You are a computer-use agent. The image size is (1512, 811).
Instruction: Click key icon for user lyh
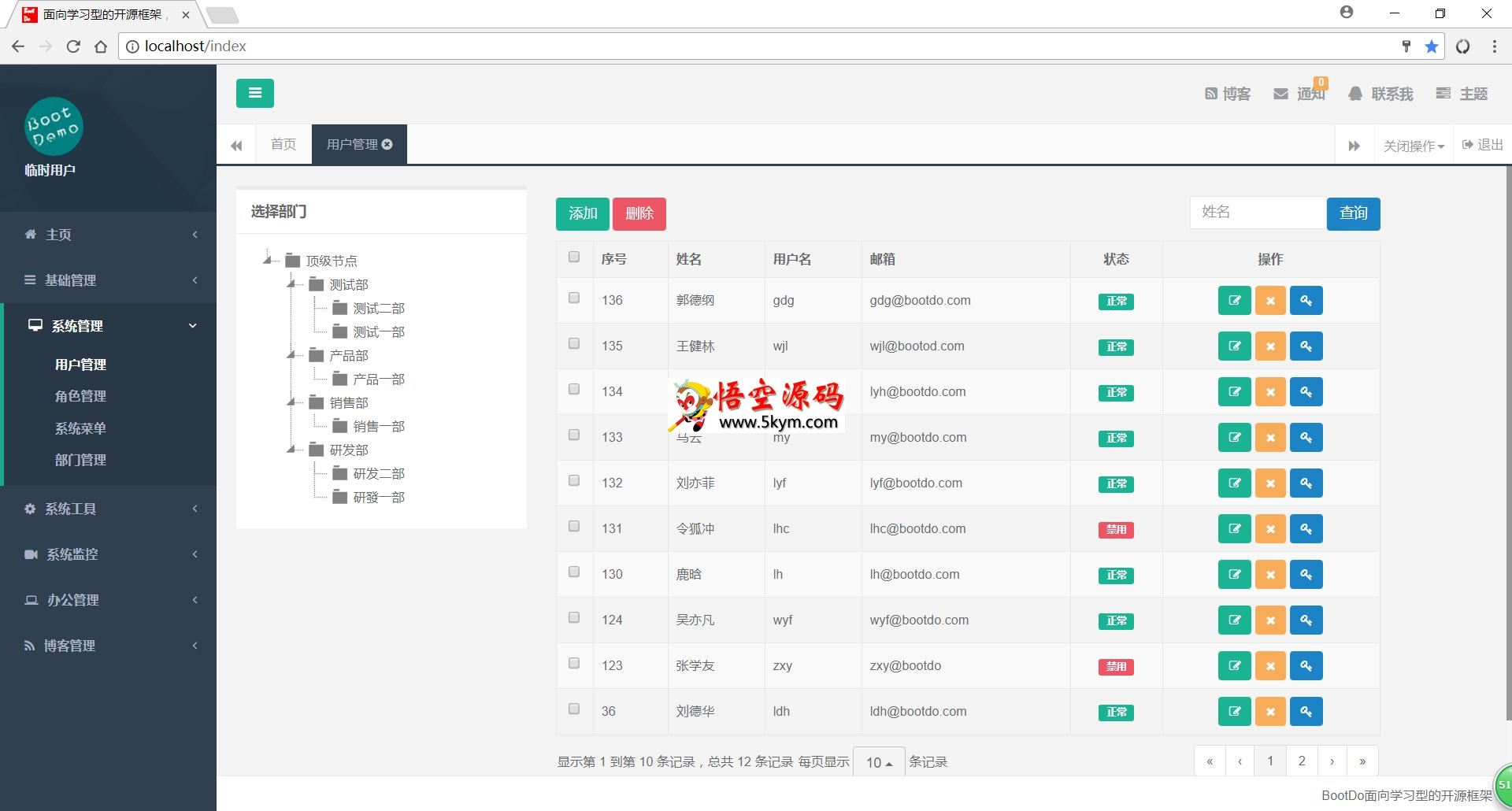tap(1306, 391)
